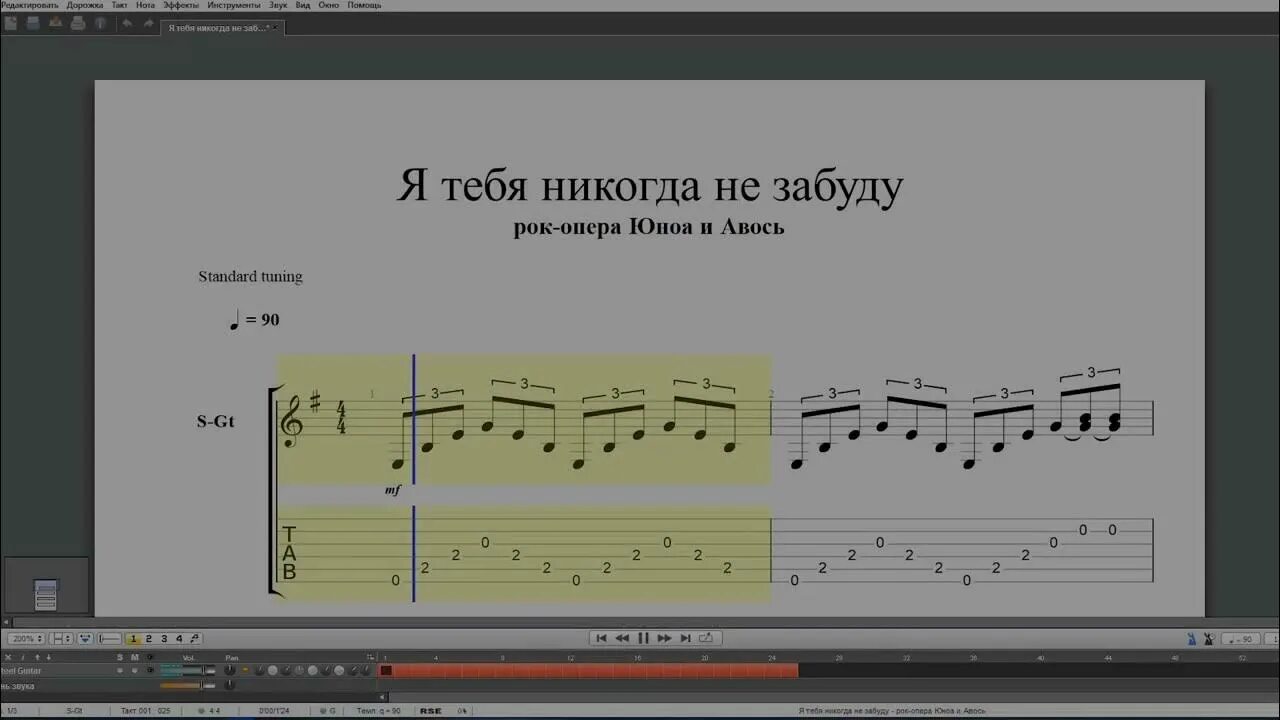Open the Звук menu
The image size is (1280, 720).
tap(278, 5)
